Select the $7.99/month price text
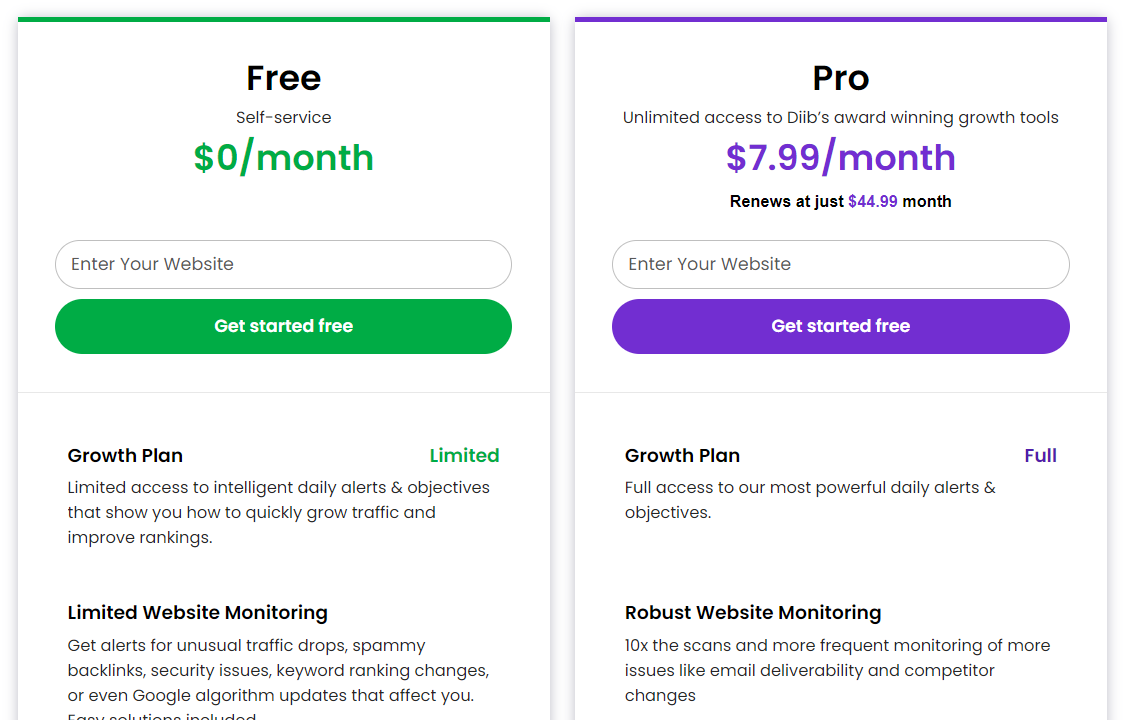1126x720 pixels. point(840,158)
